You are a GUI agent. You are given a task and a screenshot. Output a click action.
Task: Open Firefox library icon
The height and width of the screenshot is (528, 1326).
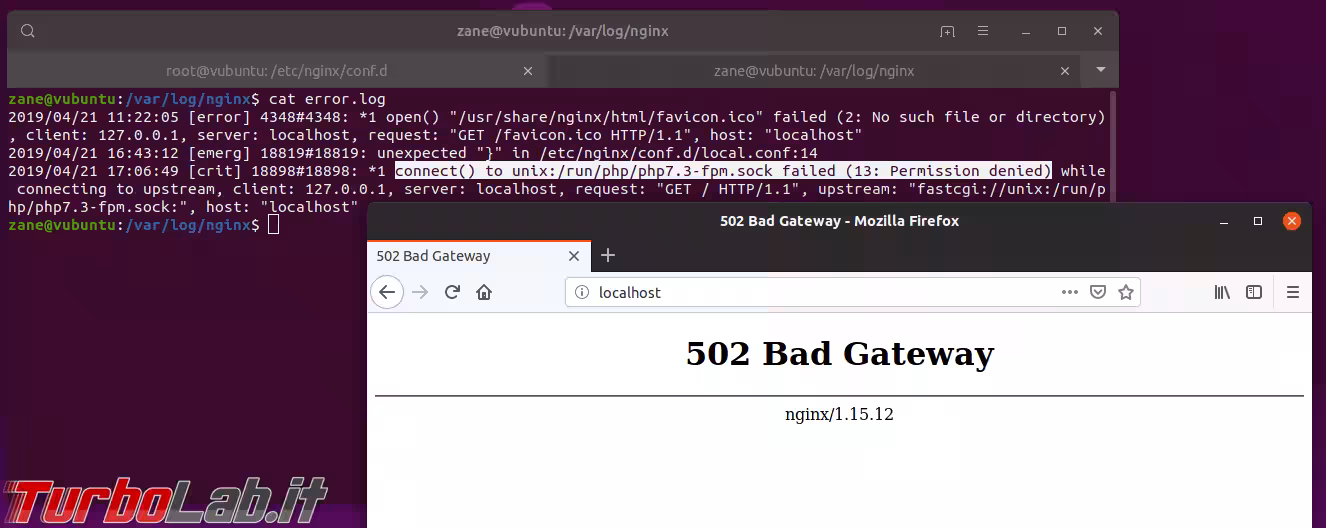click(1222, 292)
